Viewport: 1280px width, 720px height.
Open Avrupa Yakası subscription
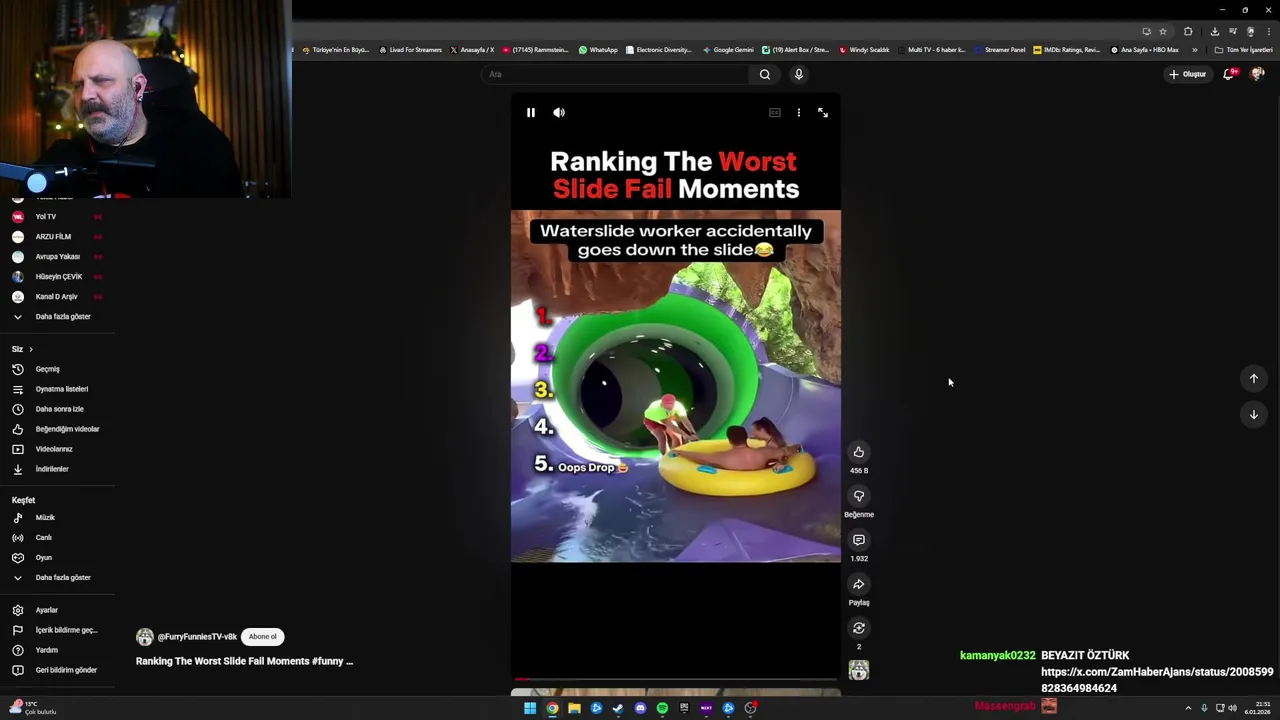pyautogui.click(x=57, y=256)
